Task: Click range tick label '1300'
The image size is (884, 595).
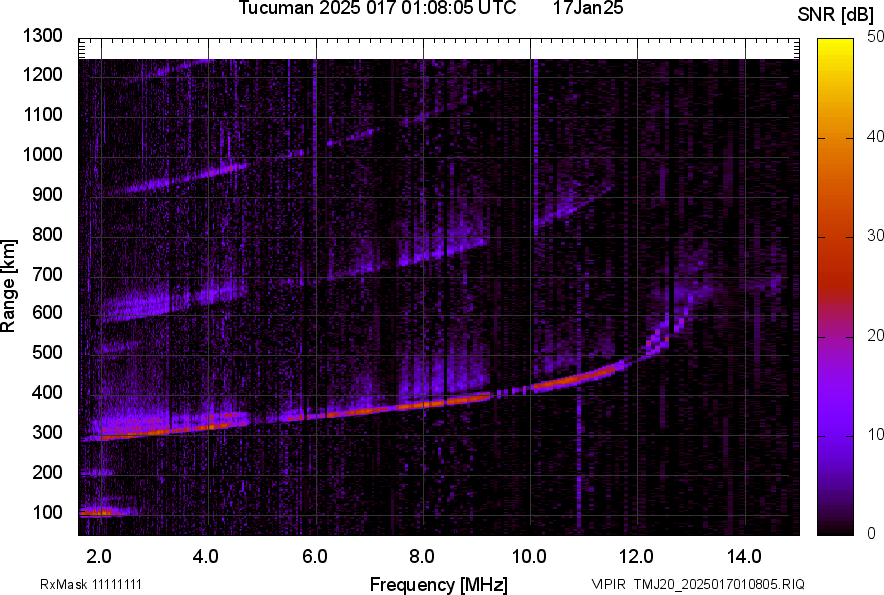Action: tap(42, 36)
